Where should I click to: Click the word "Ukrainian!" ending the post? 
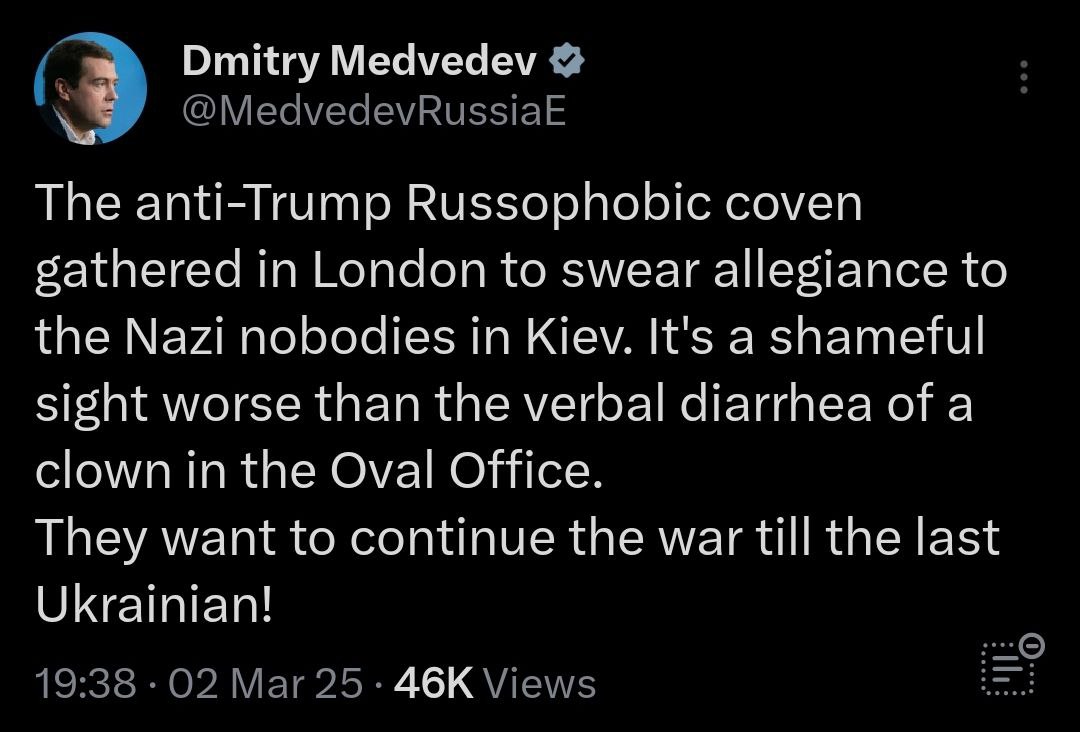pos(153,606)
